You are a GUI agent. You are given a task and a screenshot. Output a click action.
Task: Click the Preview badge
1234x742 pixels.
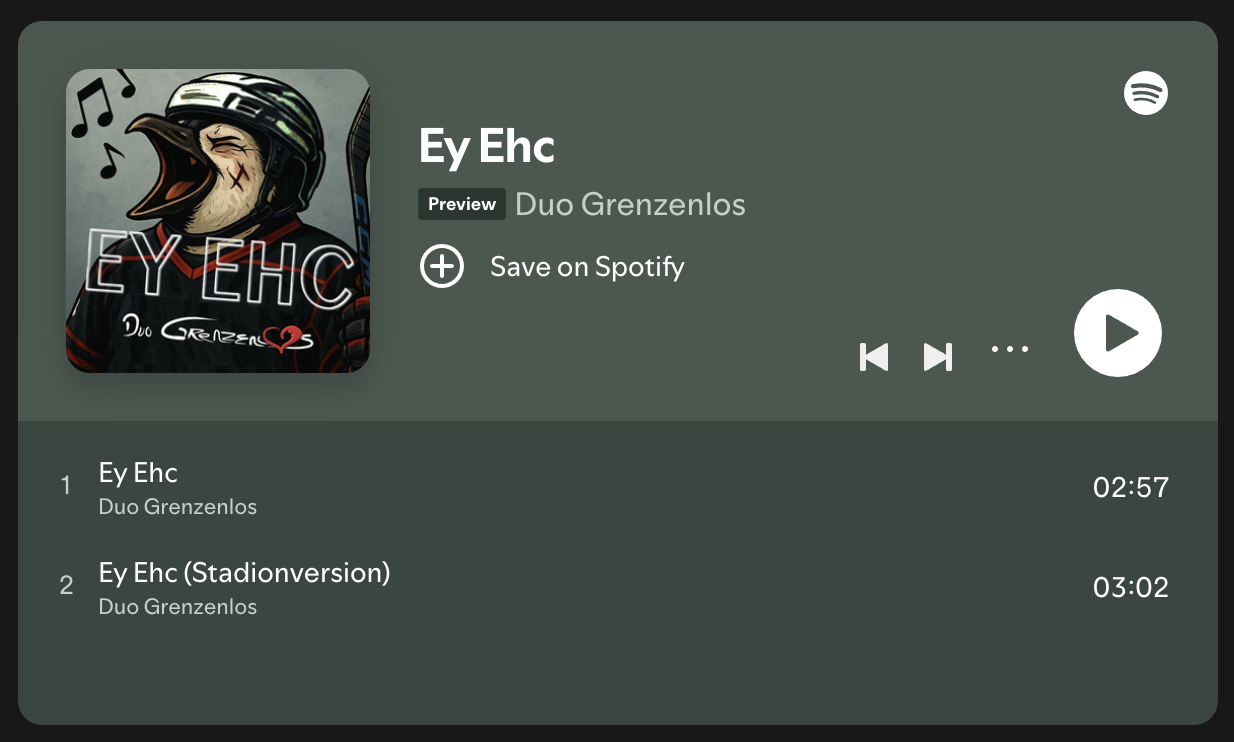(x=462, y=204)
